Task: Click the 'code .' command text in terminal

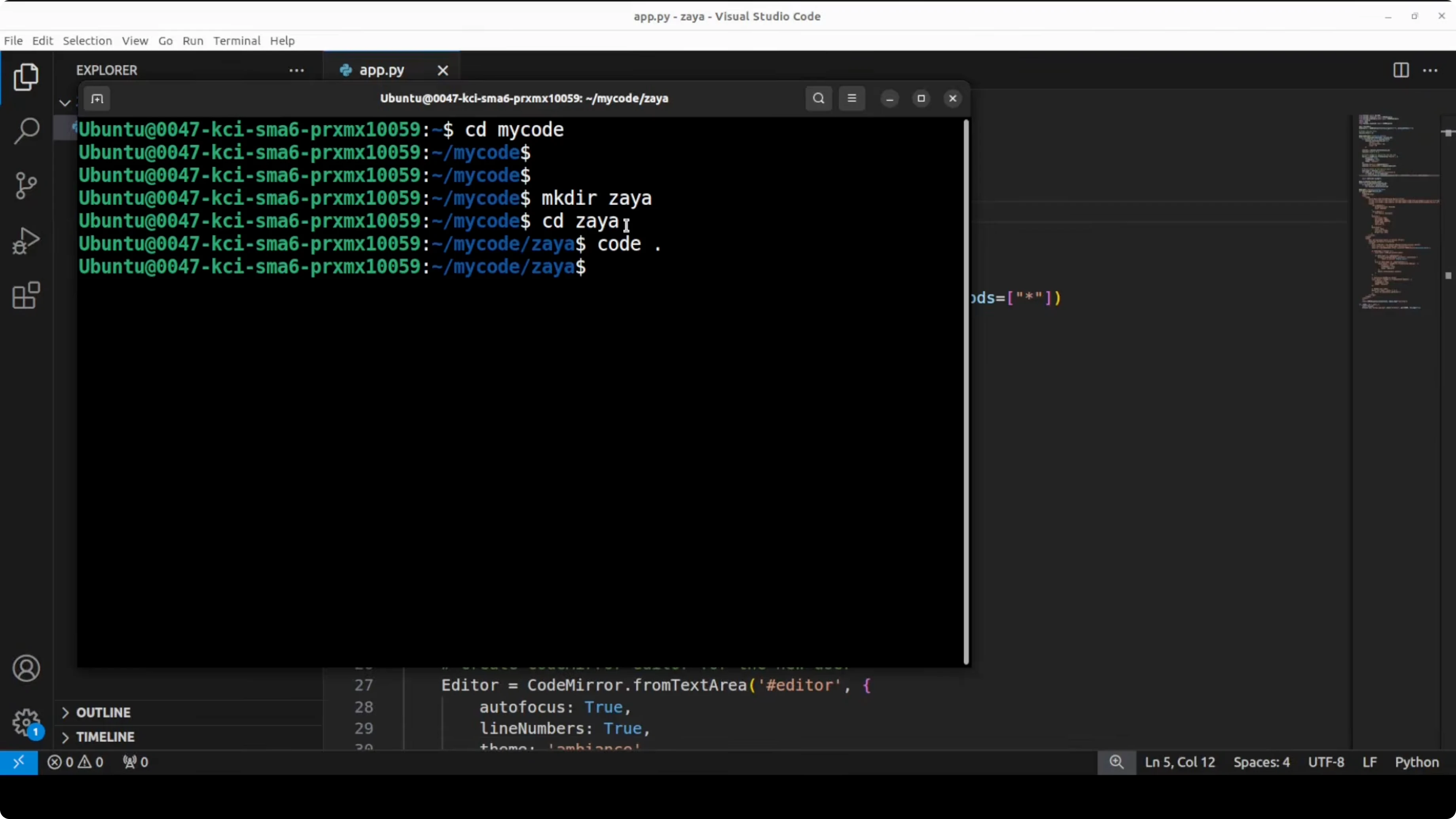Action: [629, 244]
